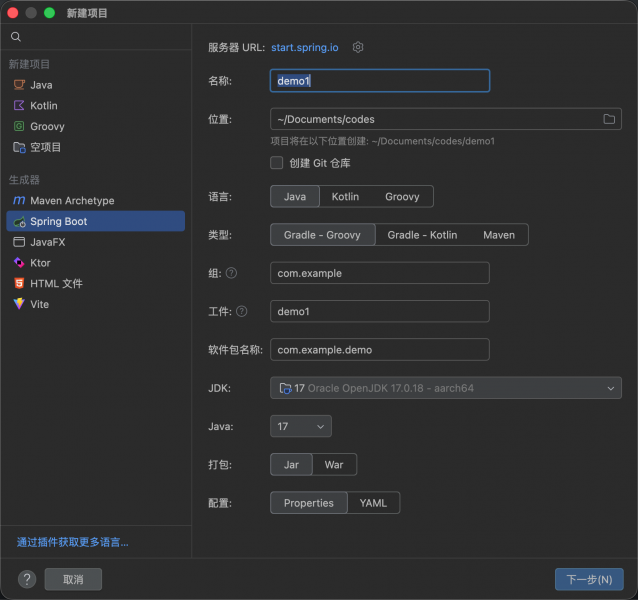Viewport: 638px width, 600px height.
Task: Choose Gradle - Kotlin build type
Action: [x=422, y=235]
